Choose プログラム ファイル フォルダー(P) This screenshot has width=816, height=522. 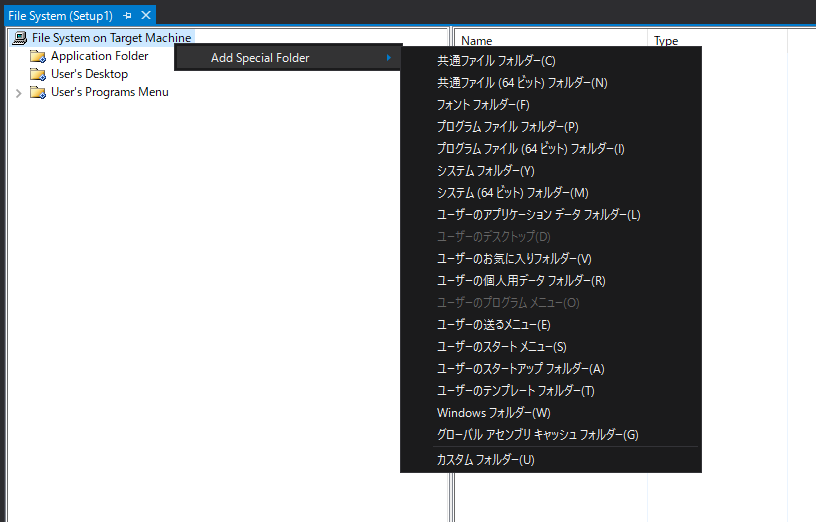(x=551, y=127)
